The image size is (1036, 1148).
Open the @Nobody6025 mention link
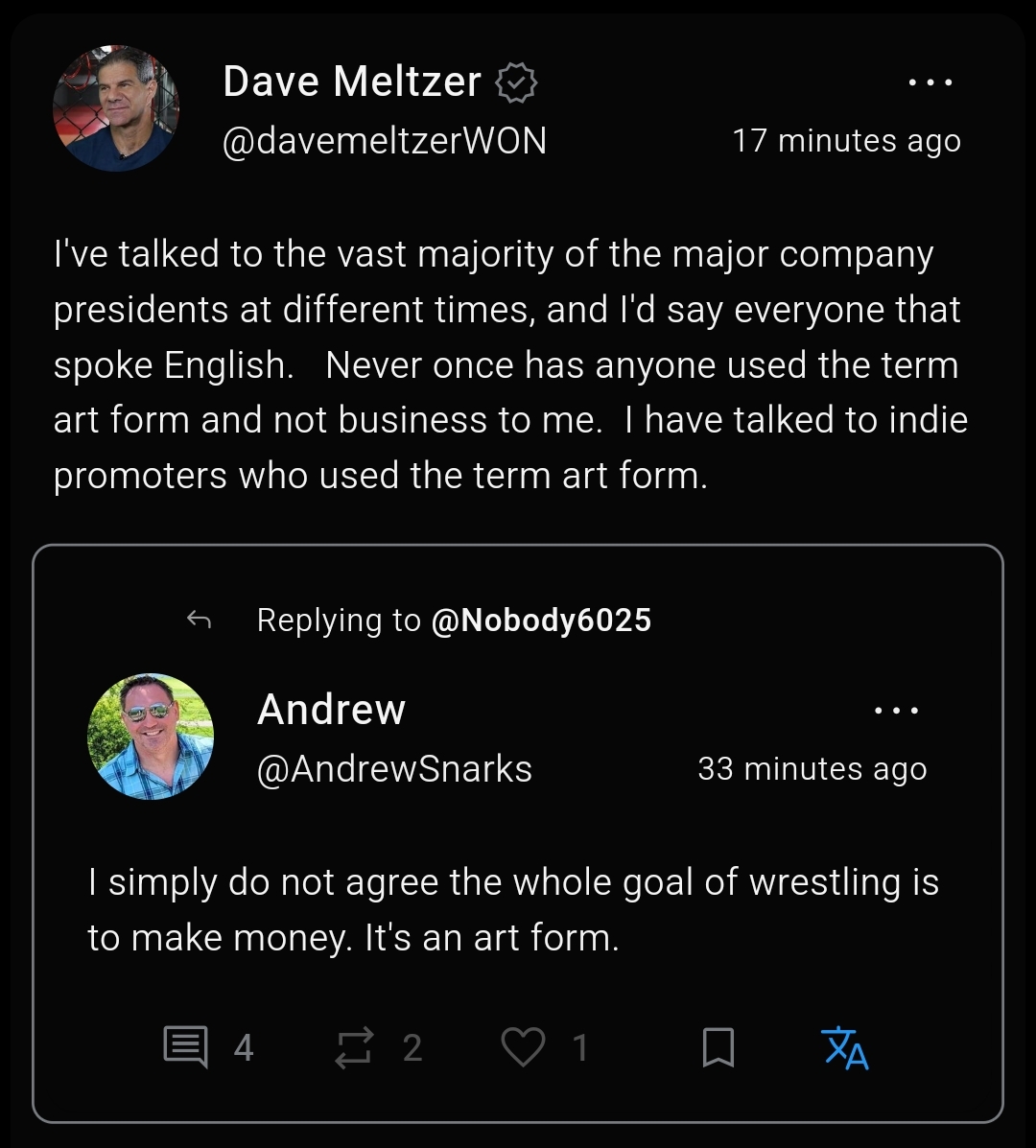click(541, 621)
